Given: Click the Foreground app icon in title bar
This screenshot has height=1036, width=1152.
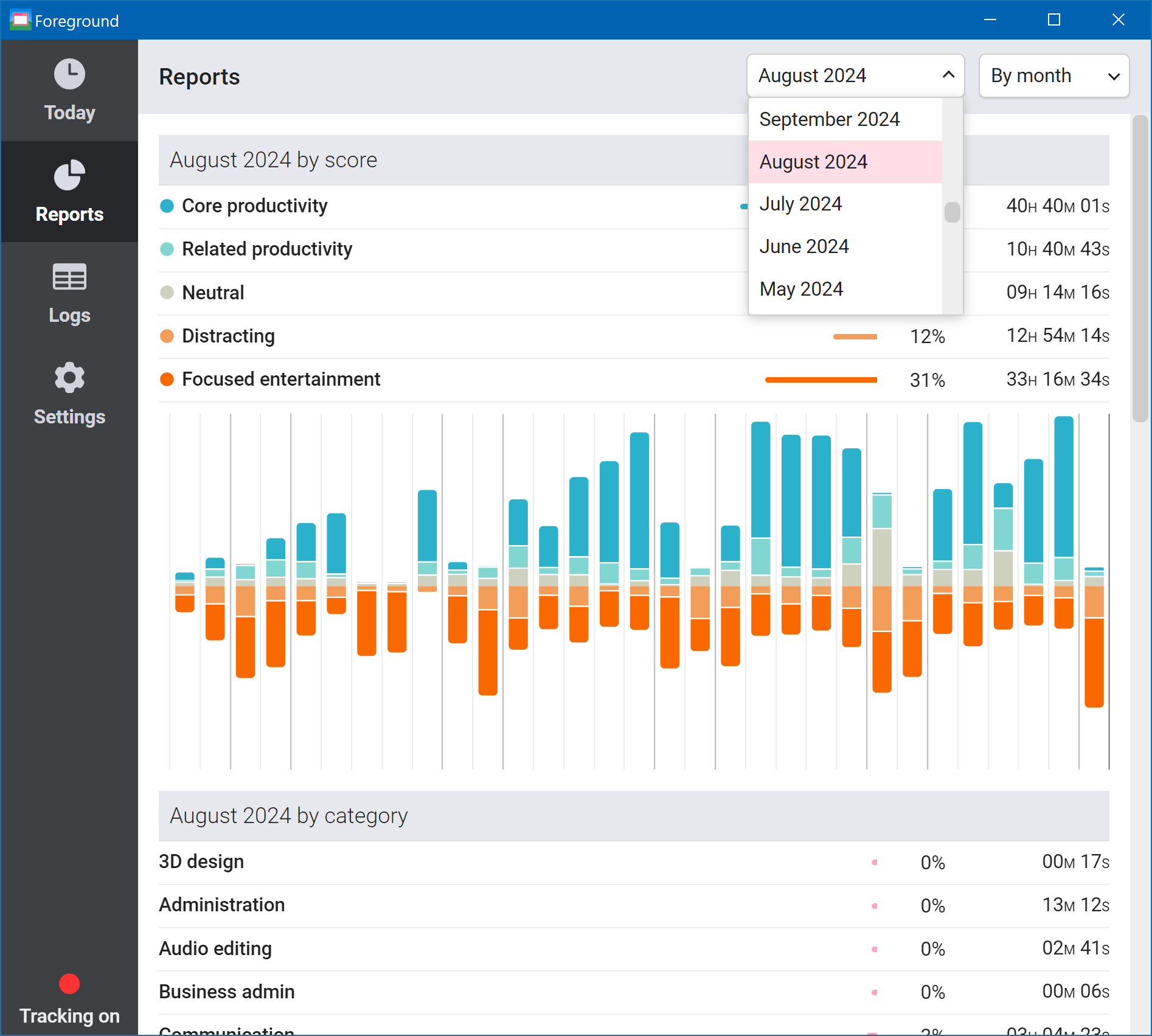Looking at the screenshot, I should [20, 20].
